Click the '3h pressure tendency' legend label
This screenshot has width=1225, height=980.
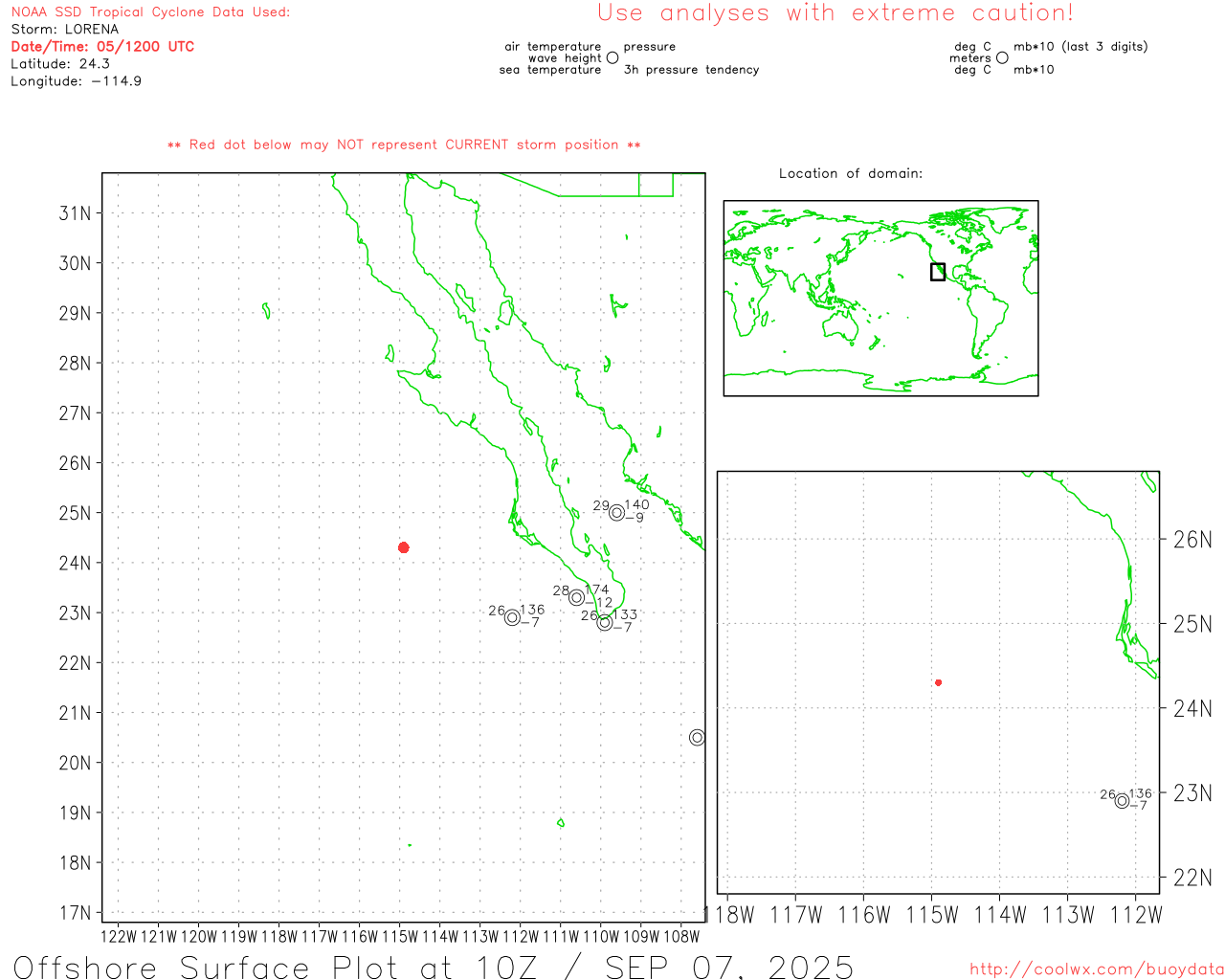(x=691, y=70)
